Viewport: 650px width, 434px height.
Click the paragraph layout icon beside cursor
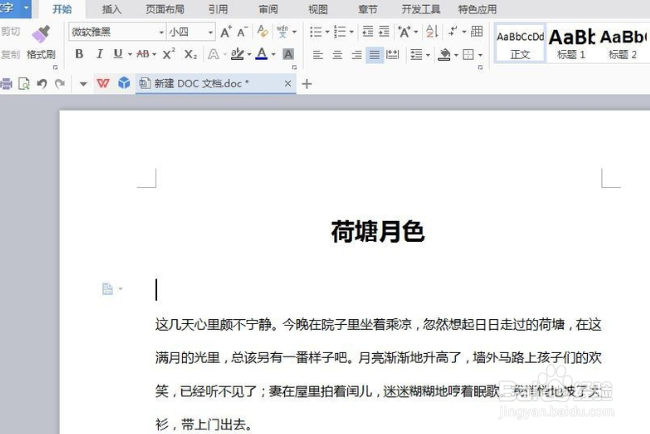point(107,289)
